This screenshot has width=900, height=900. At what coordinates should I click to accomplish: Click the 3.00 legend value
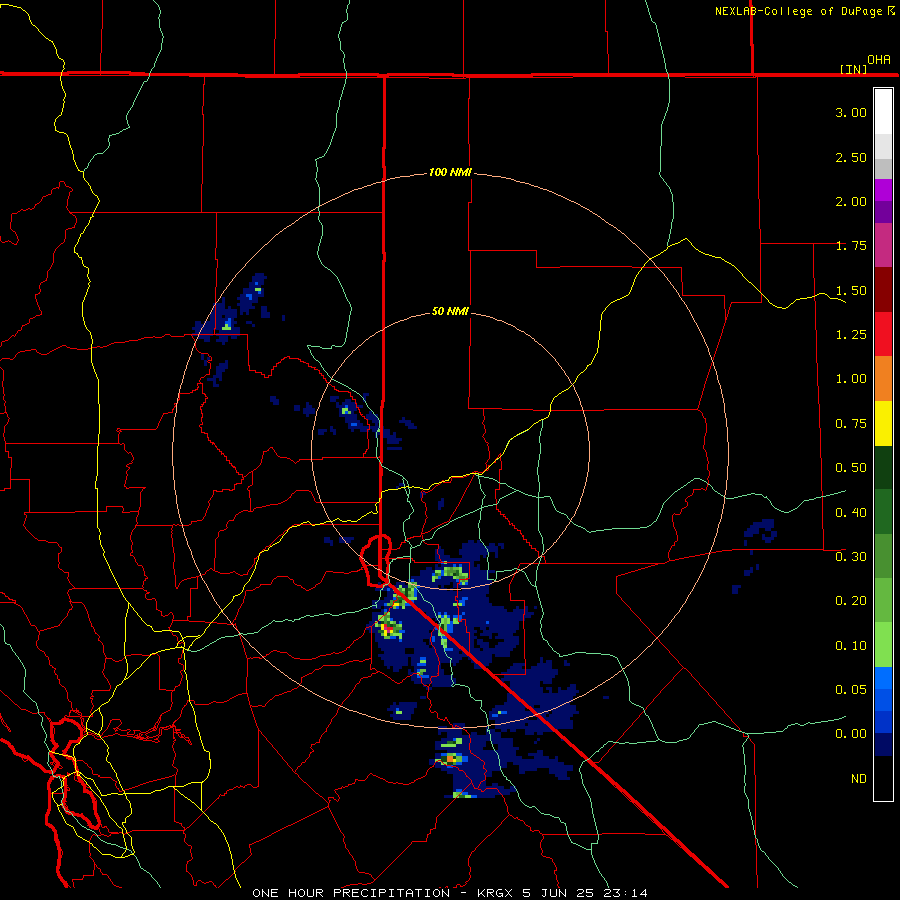(x=851, y=112)
